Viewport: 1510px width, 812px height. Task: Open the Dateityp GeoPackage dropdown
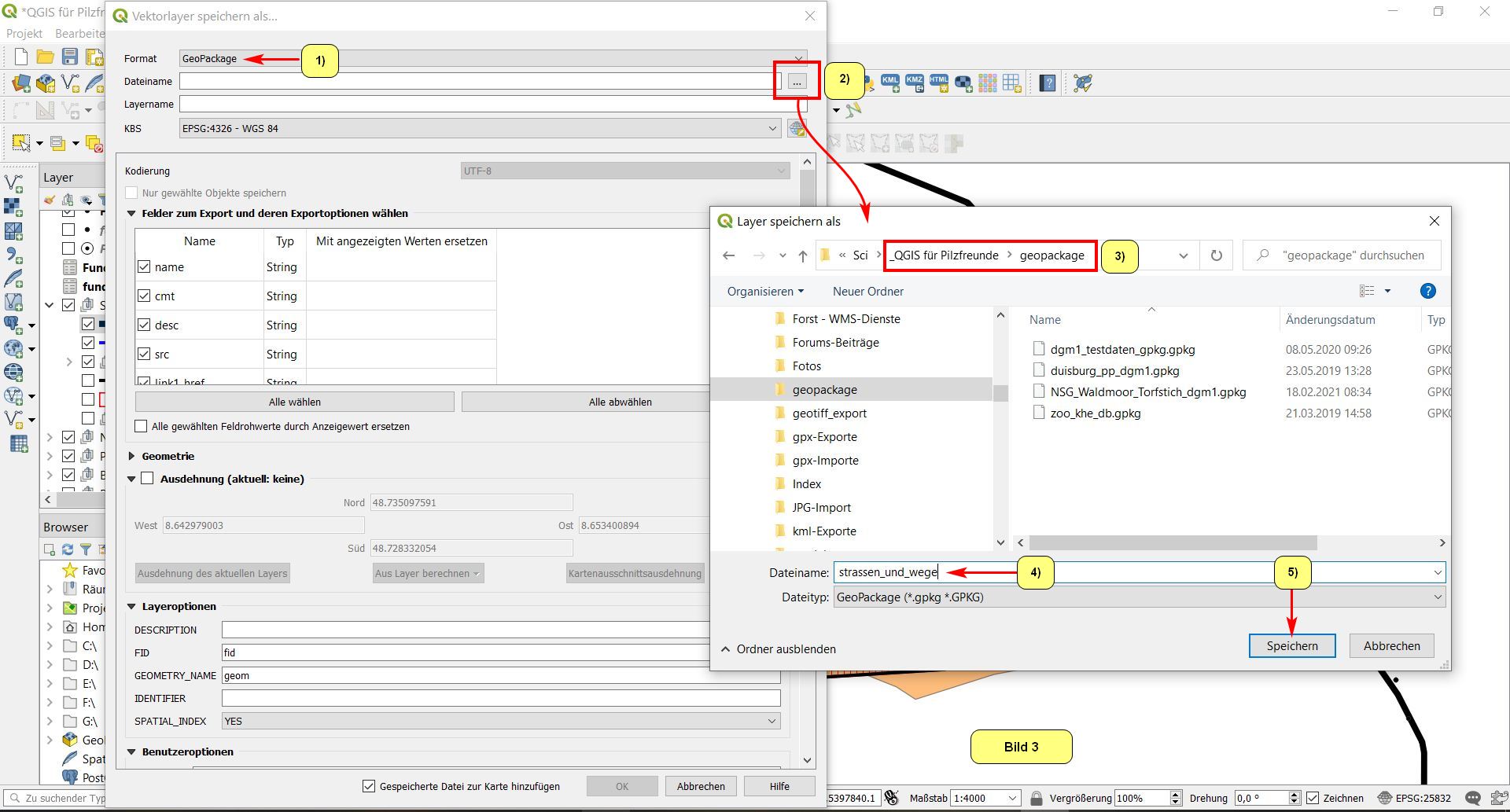(1139, 597)
